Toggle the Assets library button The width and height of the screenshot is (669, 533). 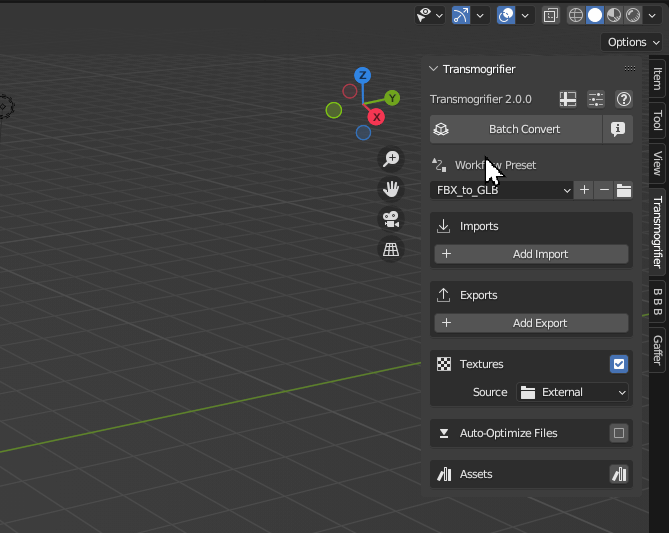coord(618,474)
